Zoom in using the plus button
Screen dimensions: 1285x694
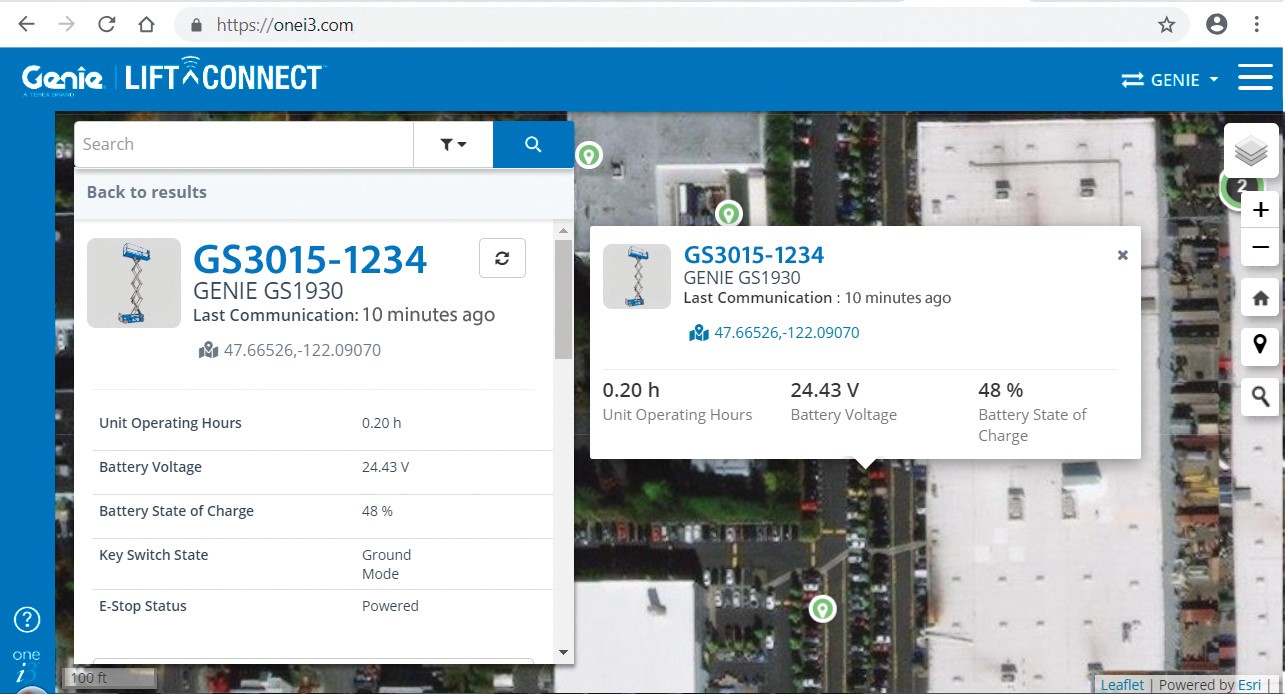coord(1260,210)
